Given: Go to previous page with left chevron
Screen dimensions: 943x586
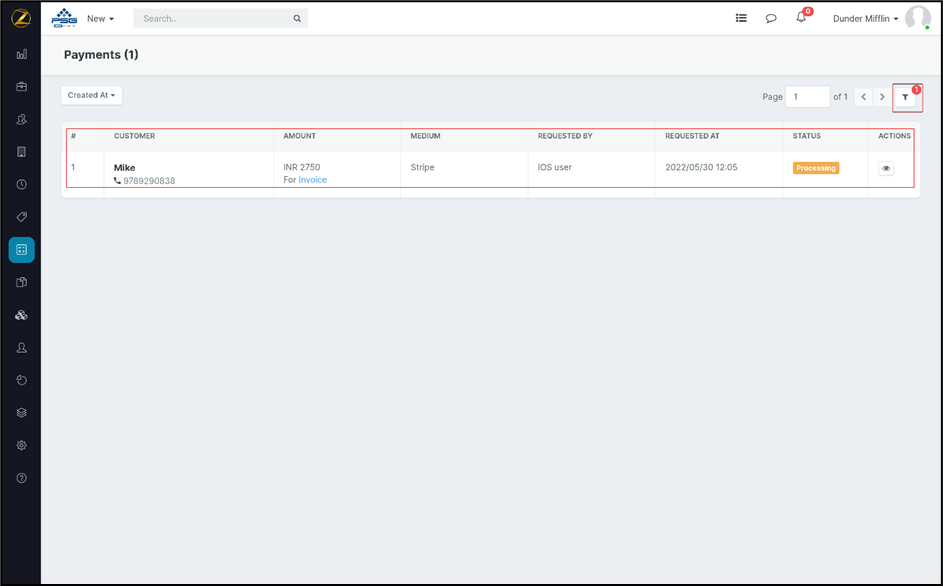Looking at the screenshot, I should (864, 97).
